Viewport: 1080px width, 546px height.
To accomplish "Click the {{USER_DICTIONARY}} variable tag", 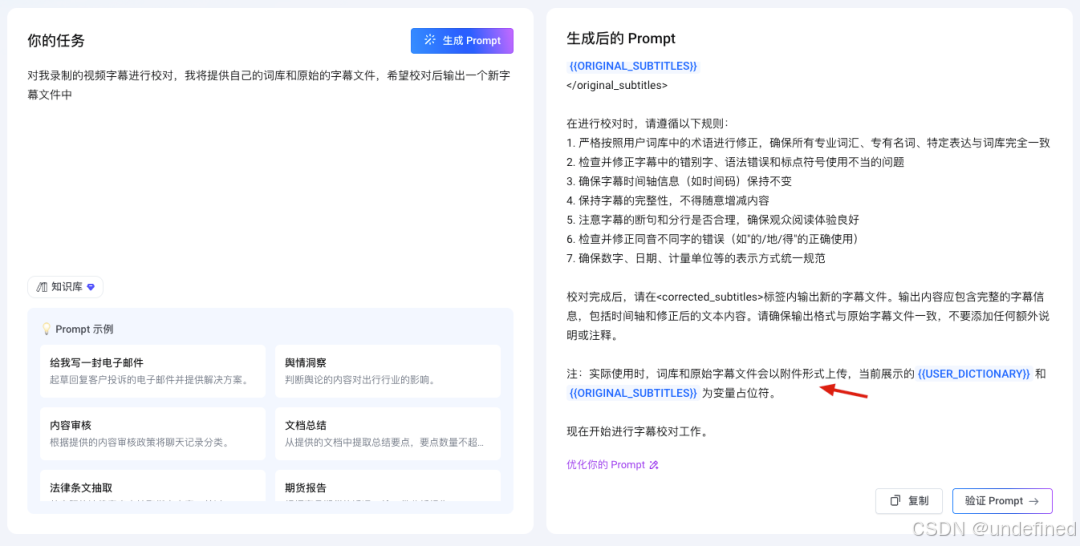I will click(974, 374).
